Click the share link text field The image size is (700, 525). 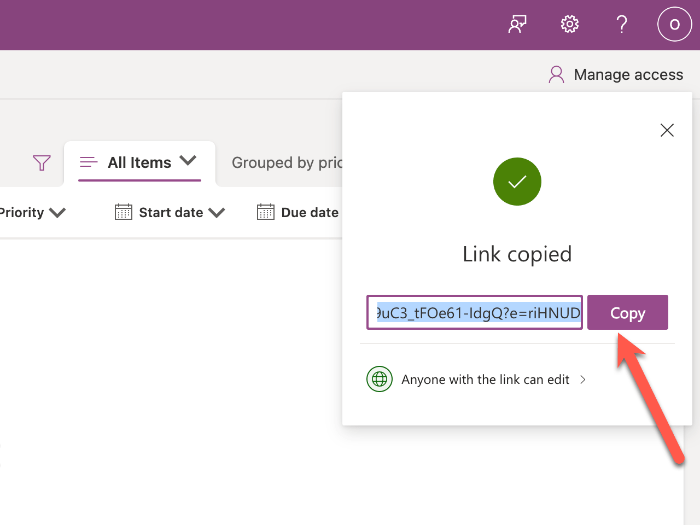click(474, 313)
